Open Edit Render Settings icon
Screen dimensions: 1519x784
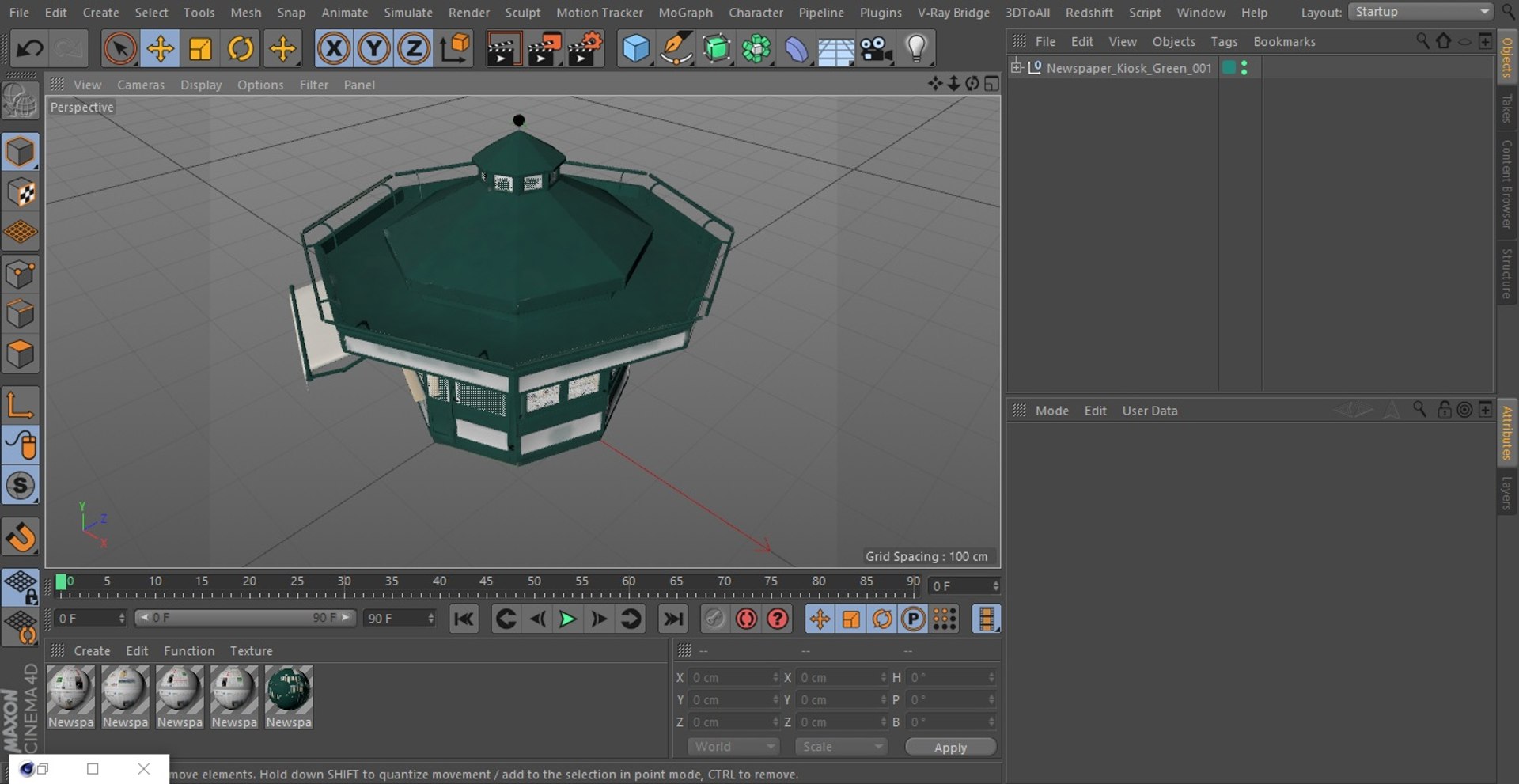(x=585, y=49)
